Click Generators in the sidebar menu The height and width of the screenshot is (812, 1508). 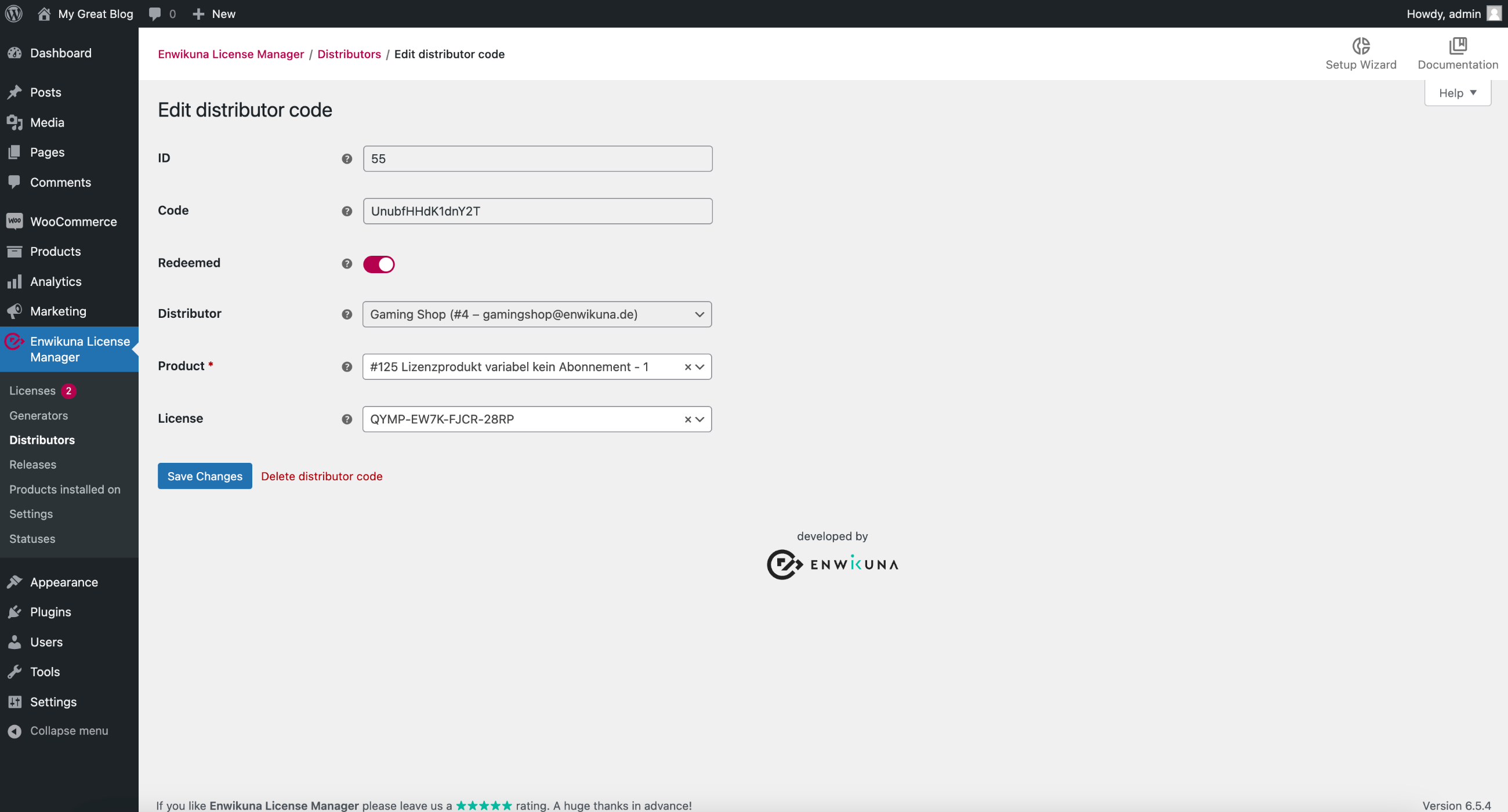[x=38, y=414]
